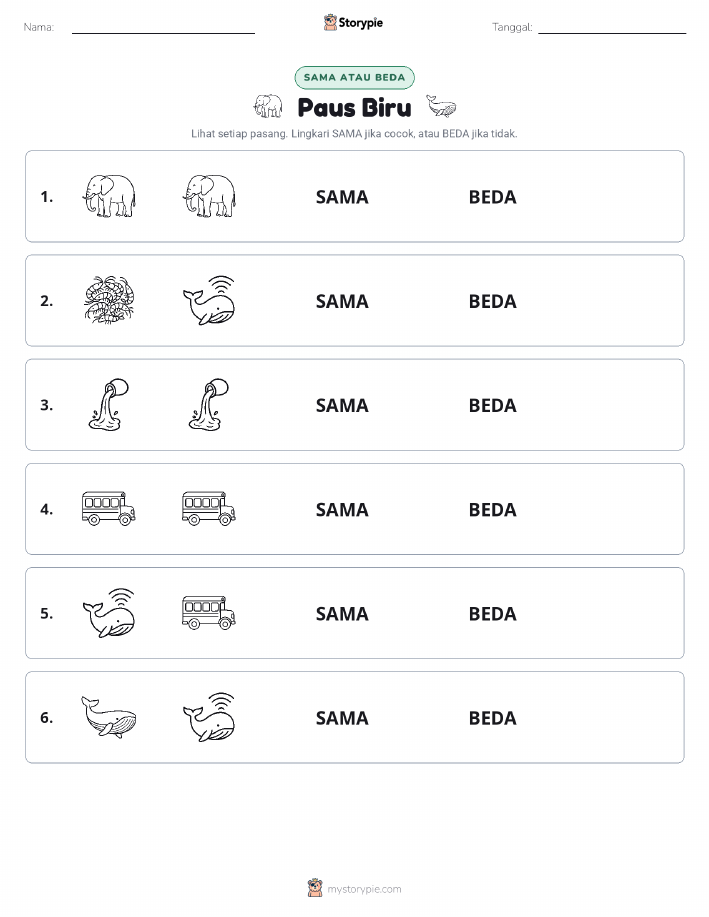Choose BEDA for row 6

click(x=493, y=718)
